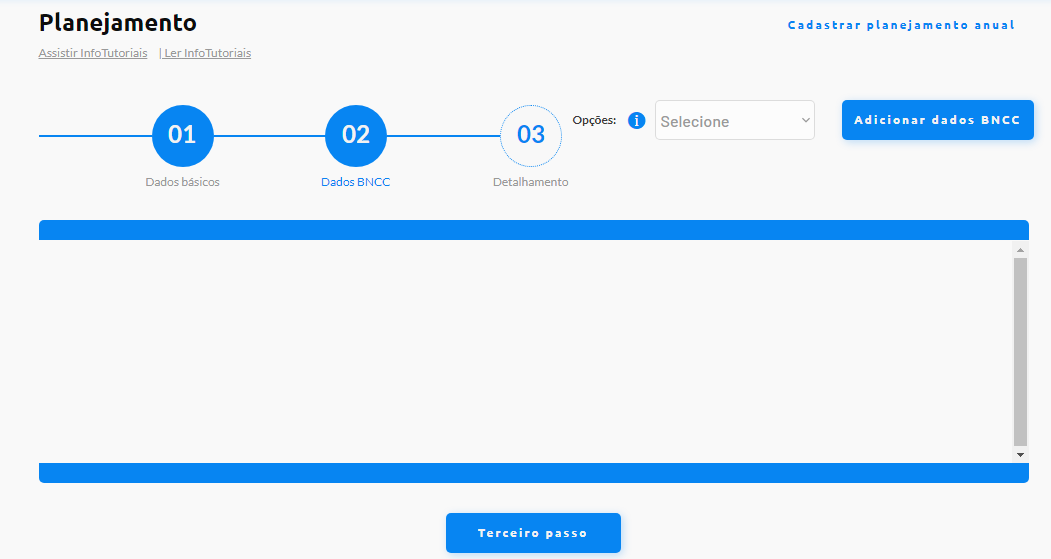Go to step 03 Detalhamento
This screenshot has width=1051, height=559.
pyautogui.click(x=531, y=135)
